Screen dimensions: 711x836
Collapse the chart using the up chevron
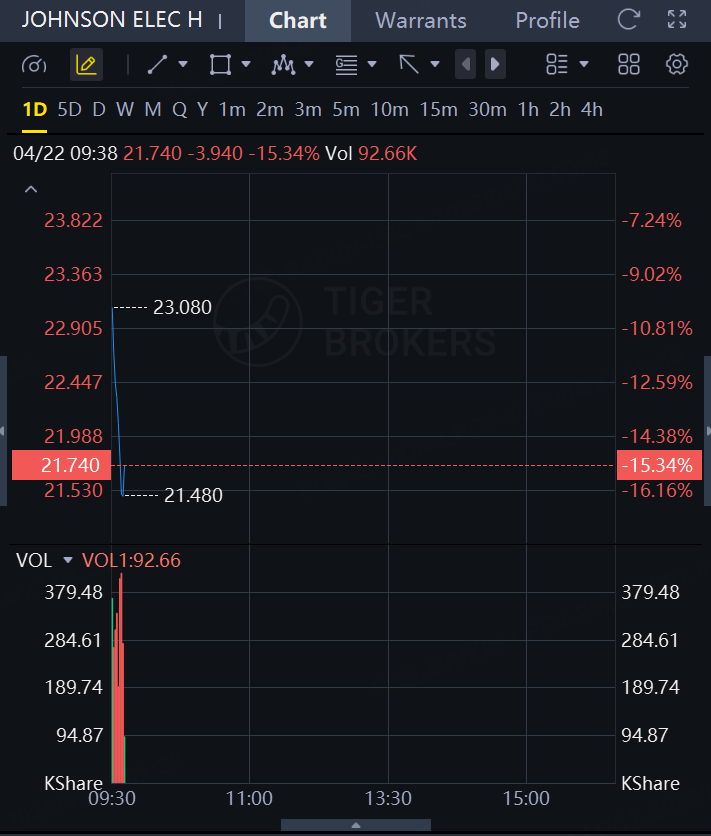click(31, 189)
